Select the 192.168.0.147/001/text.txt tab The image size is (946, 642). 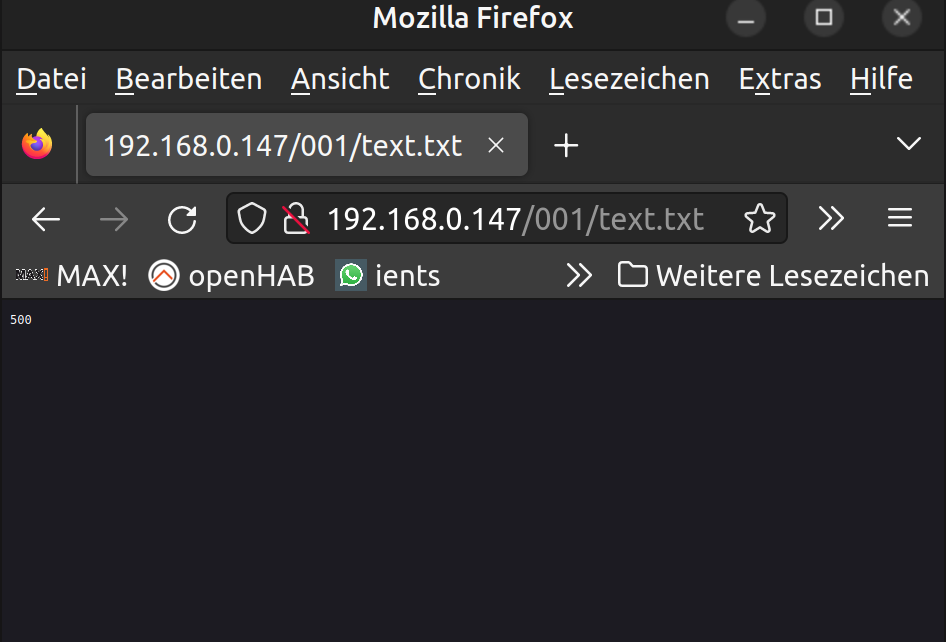click(283, 146)
